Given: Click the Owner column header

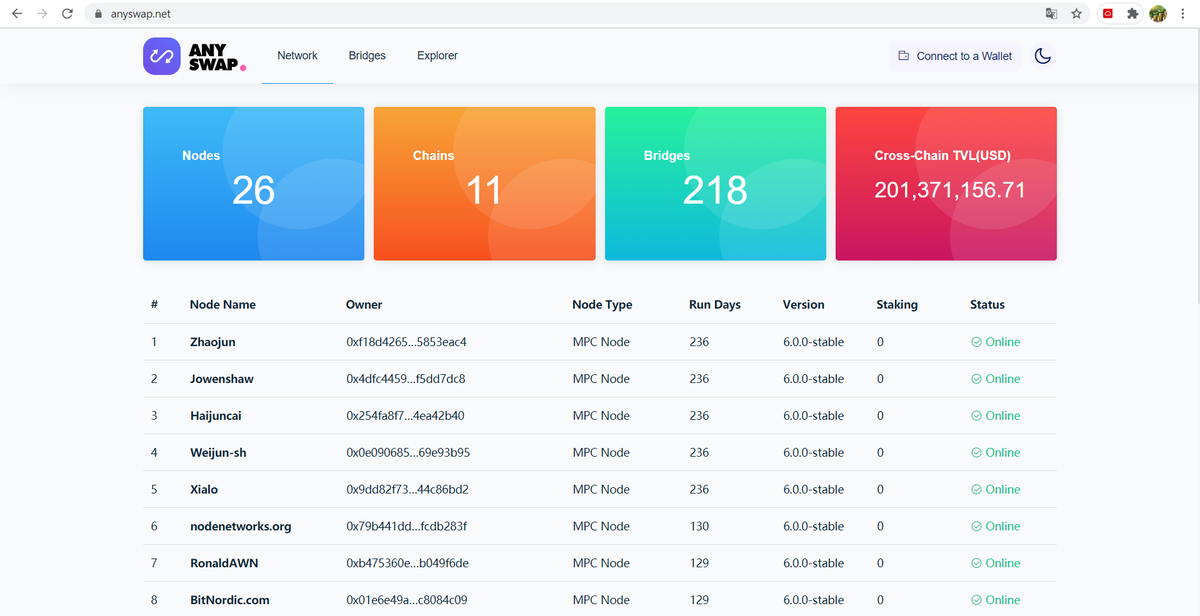Looking at the screenshot, I should click(364, 305).
